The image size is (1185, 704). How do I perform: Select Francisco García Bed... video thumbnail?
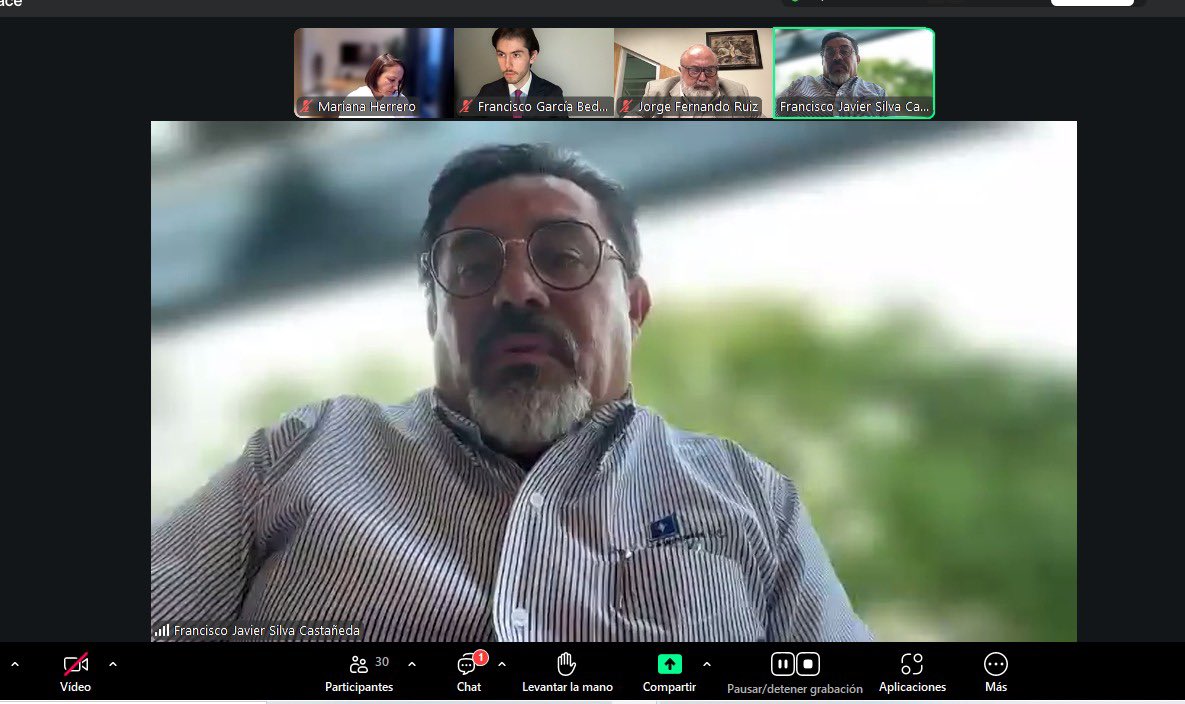click(x=534, y=73)
